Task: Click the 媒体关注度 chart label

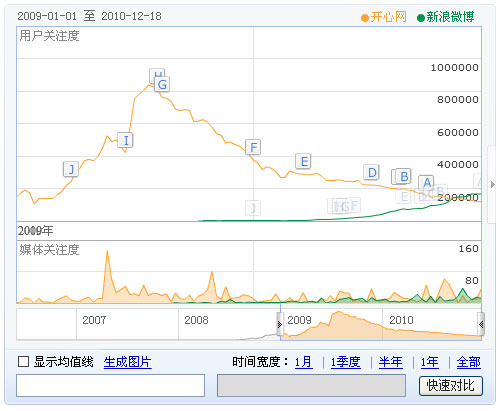Action: pos(49,250)
